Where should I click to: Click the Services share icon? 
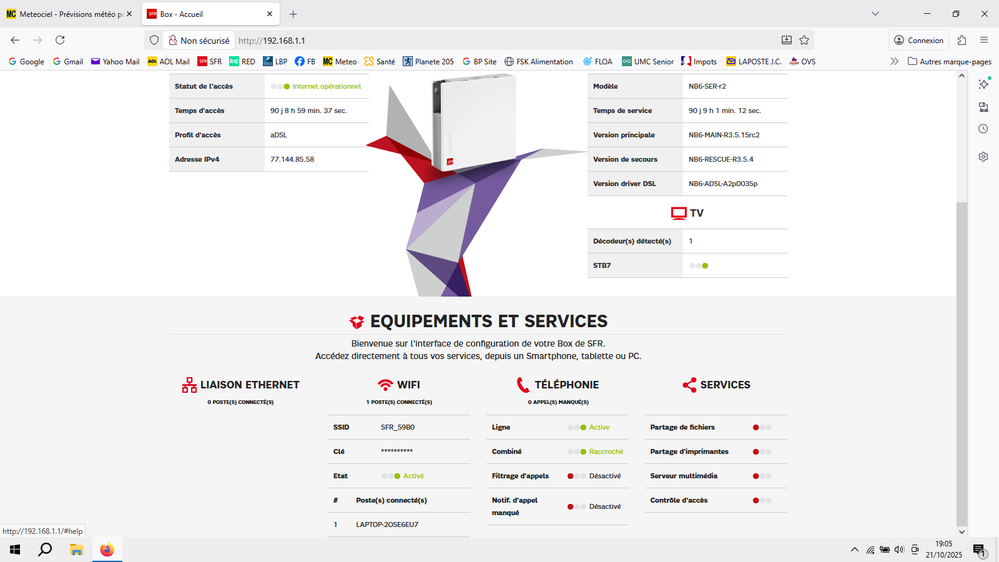tap(689, 385)
